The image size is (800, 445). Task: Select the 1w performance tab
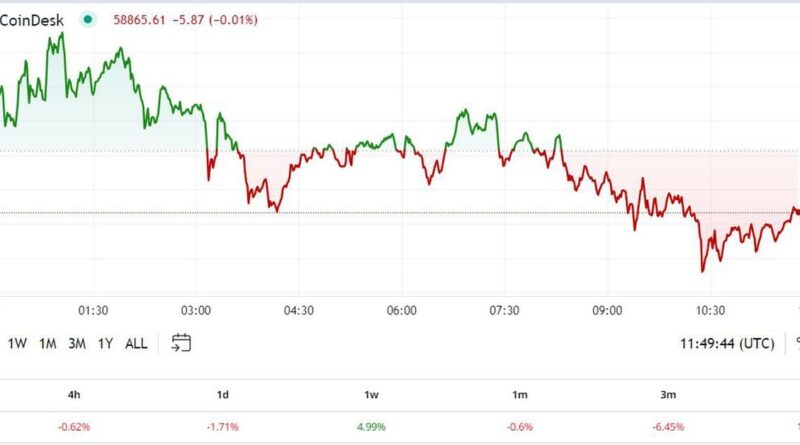click(372, 395)
